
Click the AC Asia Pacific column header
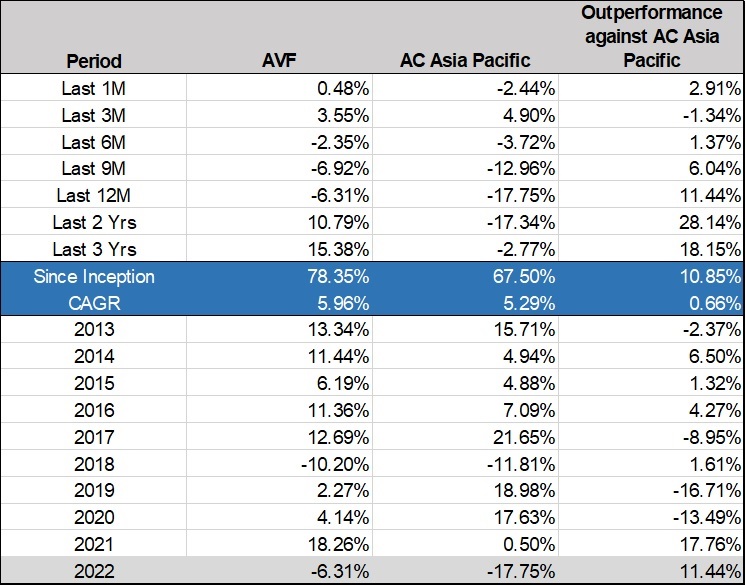[x=465, y=61]
